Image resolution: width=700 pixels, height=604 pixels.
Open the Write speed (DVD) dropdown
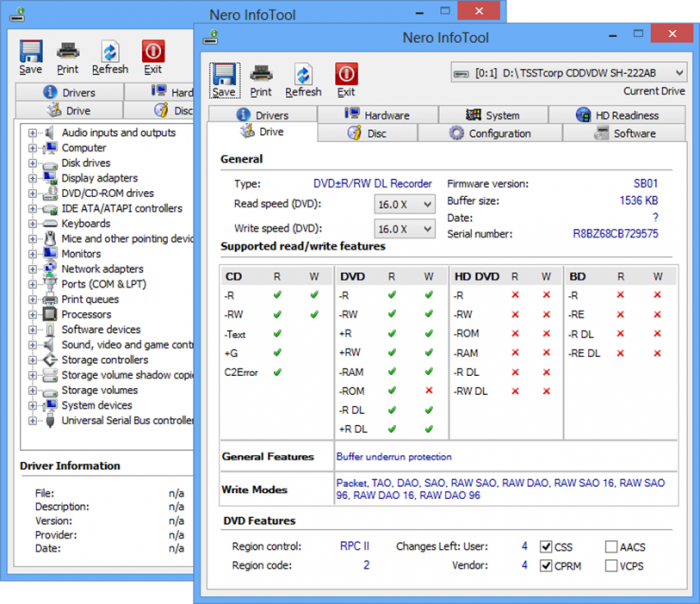click(404, 229)
